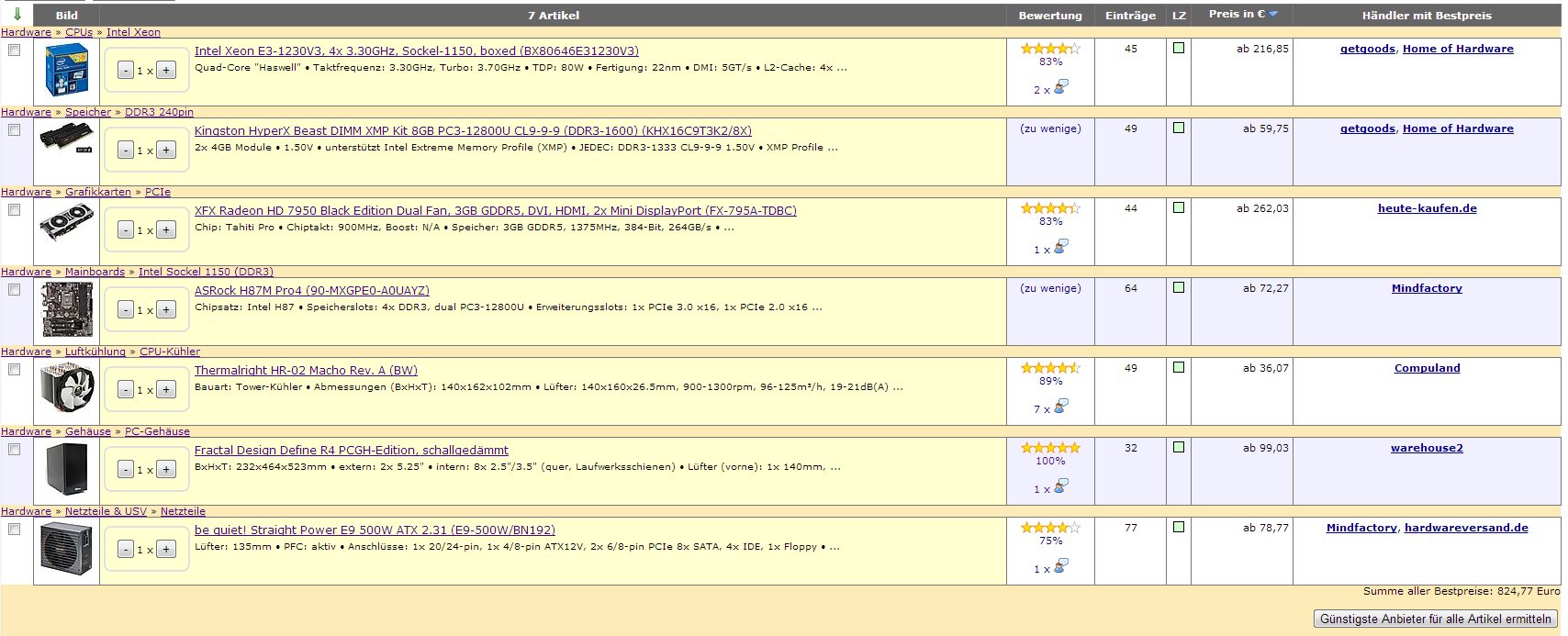Open the XFX Radeon HD 7950 Black Edition link
The height and width of the screenshot is (636, 1568).
(x=496, y=211)
